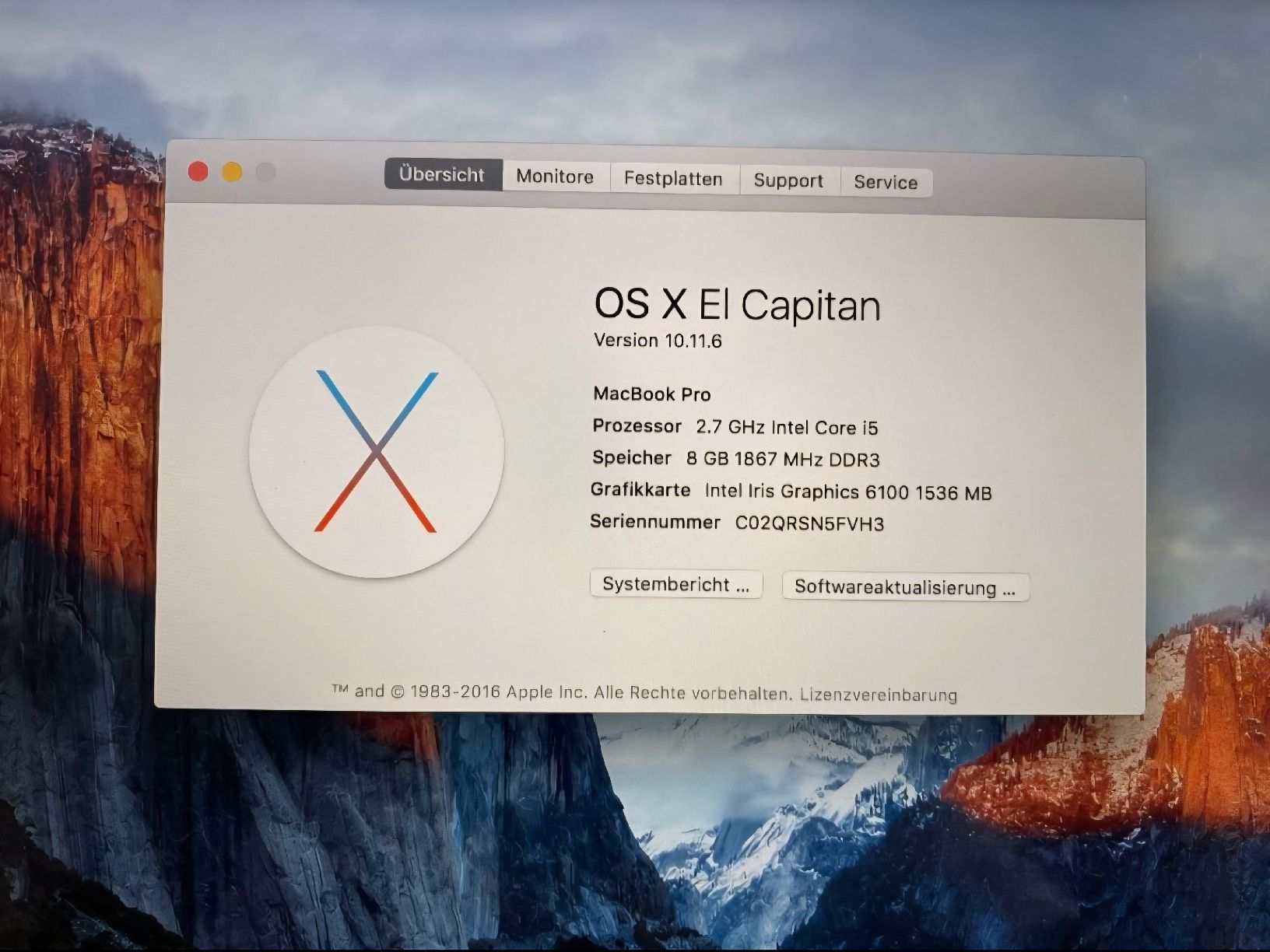
Task: Click the MacBook Pro model name
Action: 652,394
